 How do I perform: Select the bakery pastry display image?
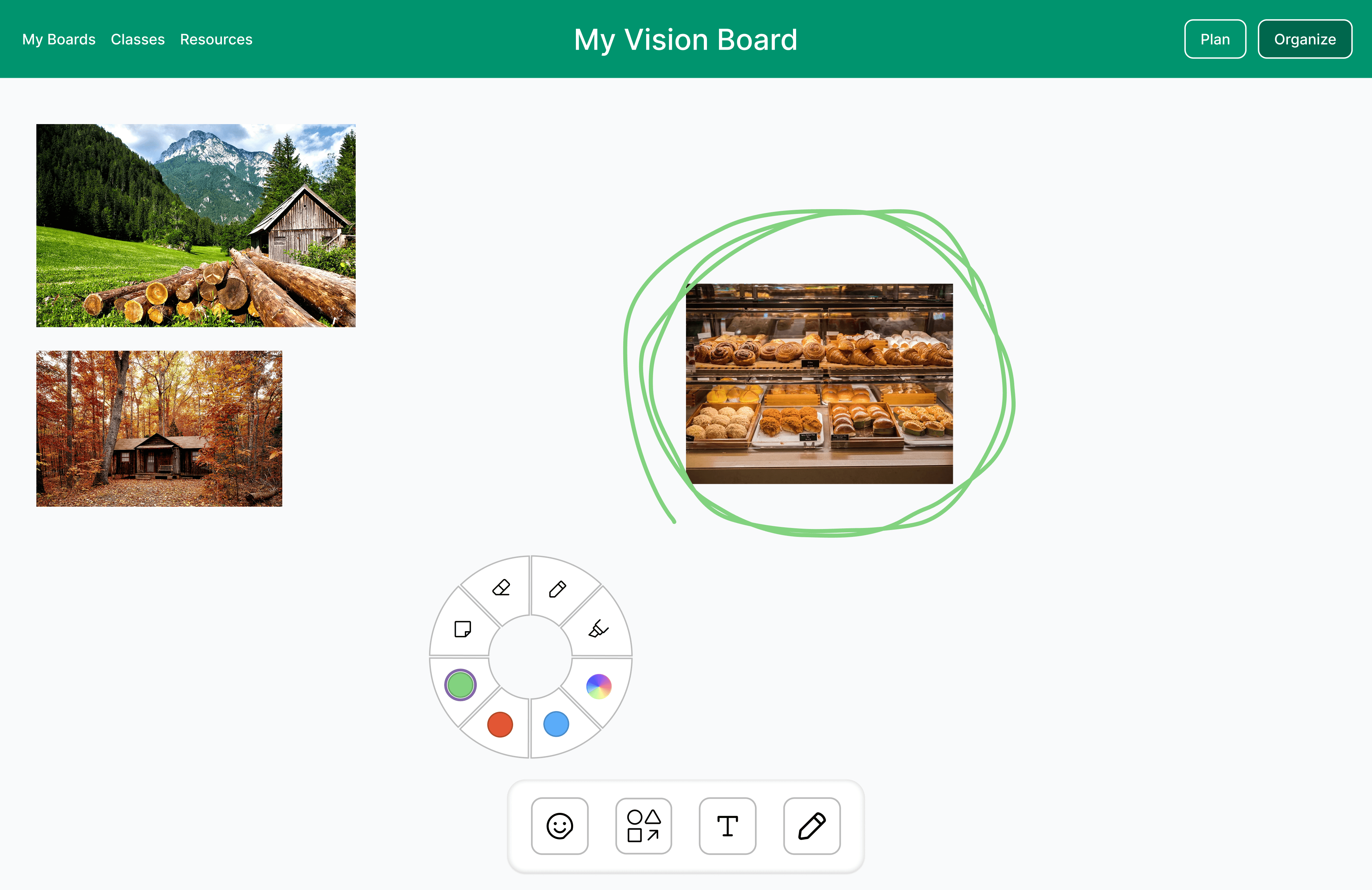coord(819,384)
